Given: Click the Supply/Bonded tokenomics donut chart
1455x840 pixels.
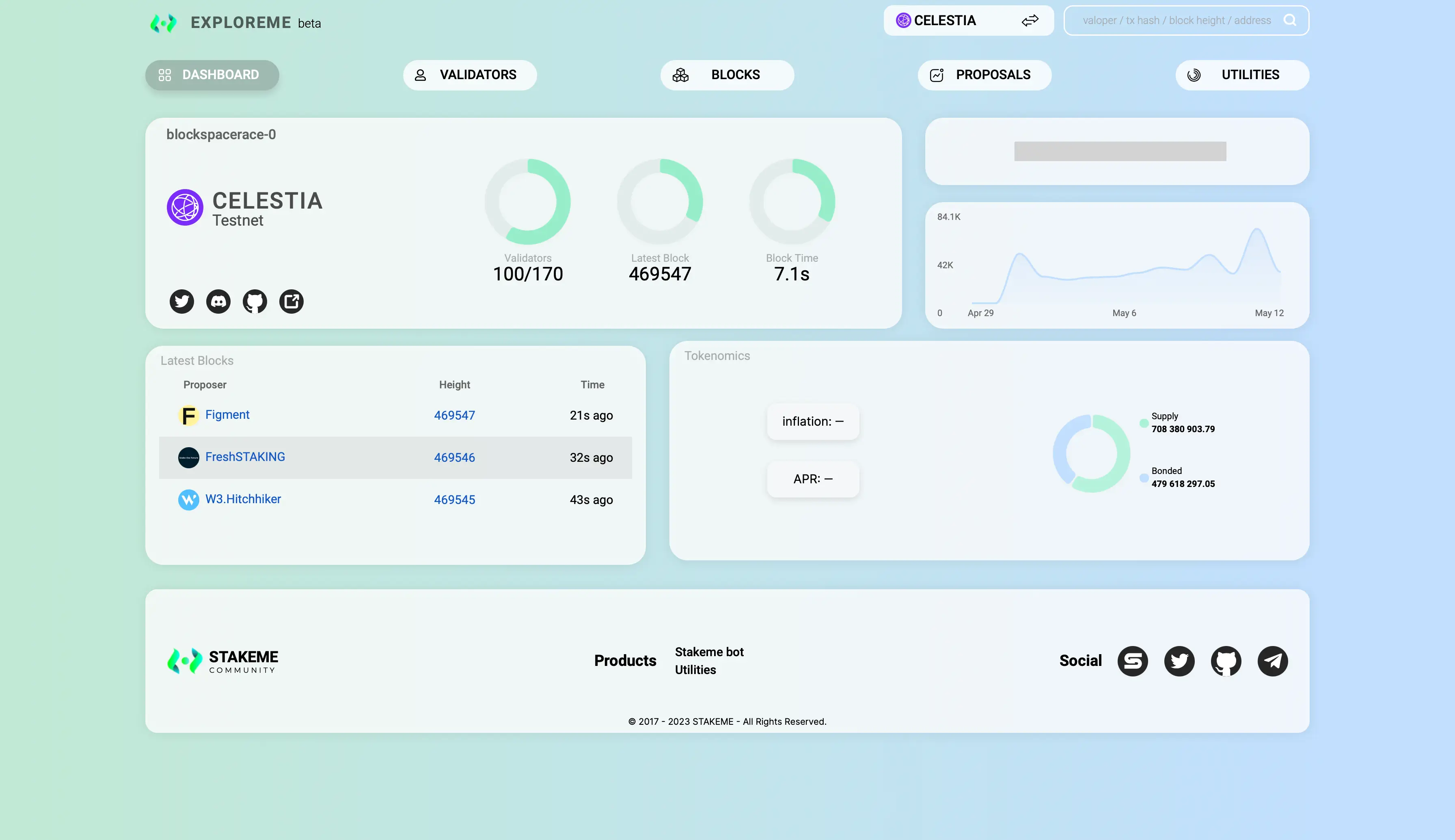Looking at the screenshot, I should tap(1091, 453).
